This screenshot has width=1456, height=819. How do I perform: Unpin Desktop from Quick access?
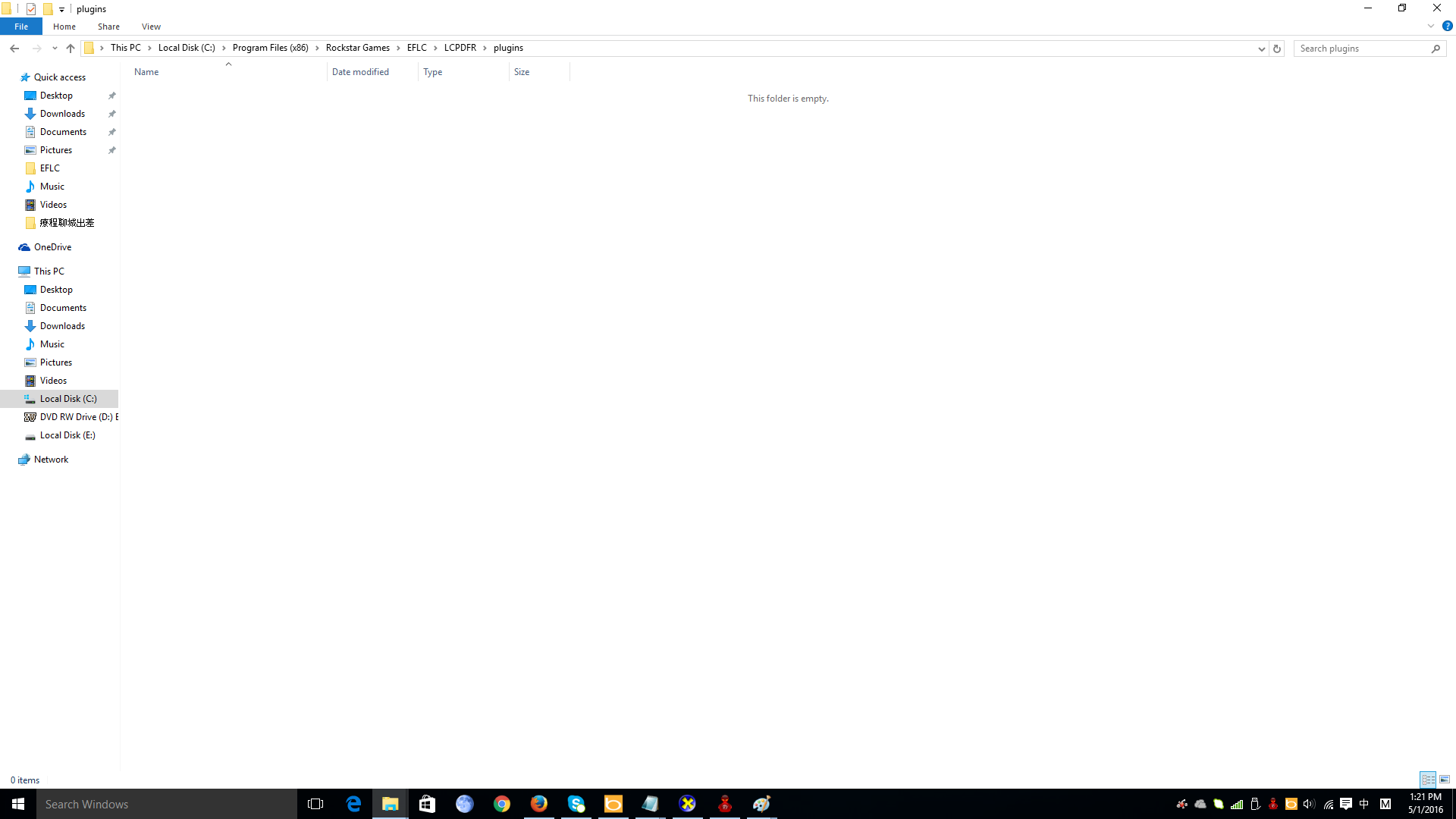[112, 96]
